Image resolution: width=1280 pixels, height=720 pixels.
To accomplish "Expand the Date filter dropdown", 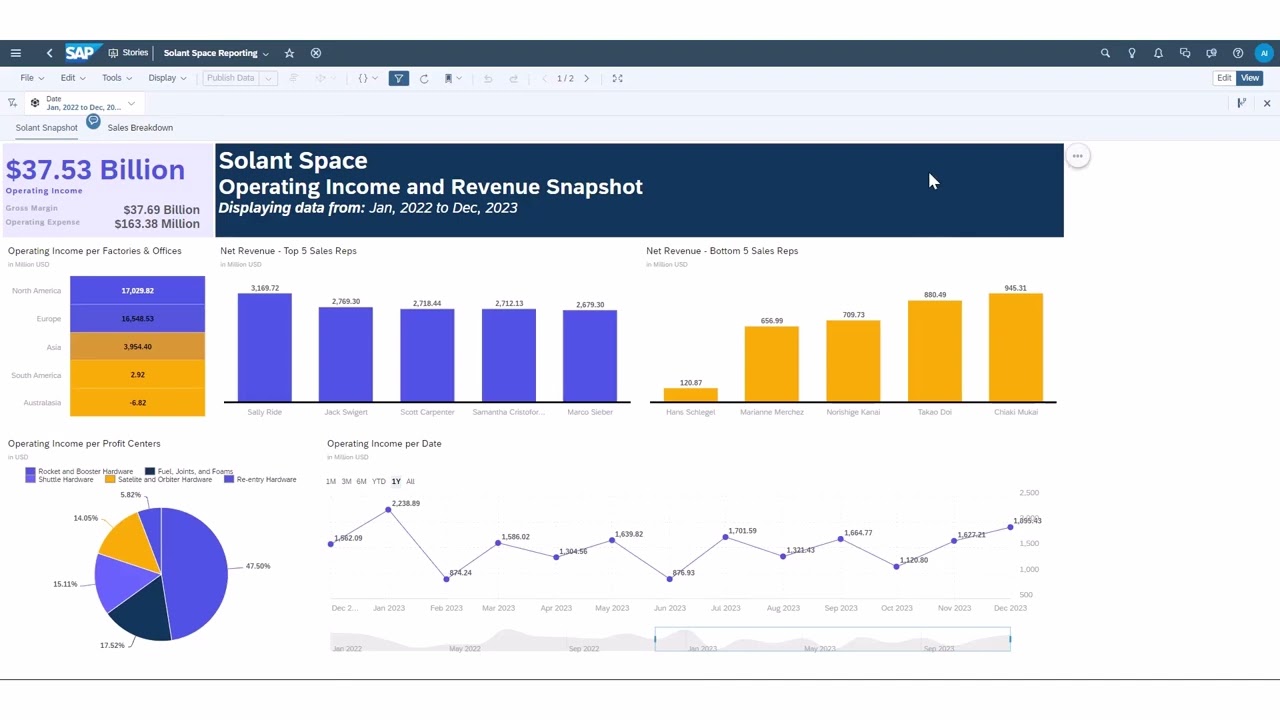I will [x=131, y=103].
